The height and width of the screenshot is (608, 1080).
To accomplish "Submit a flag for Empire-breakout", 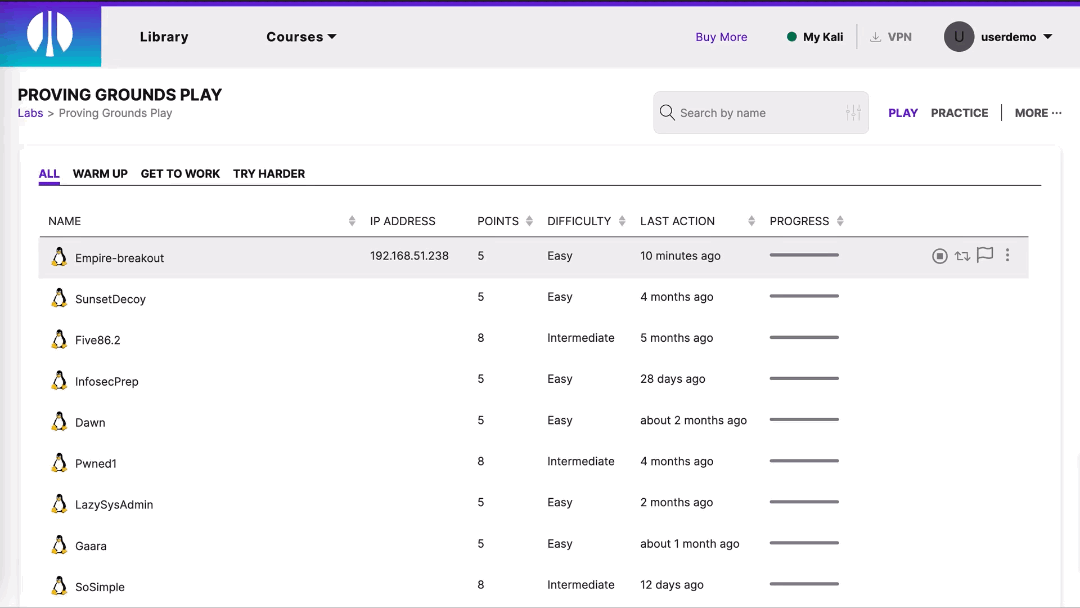I will [985, 255].
